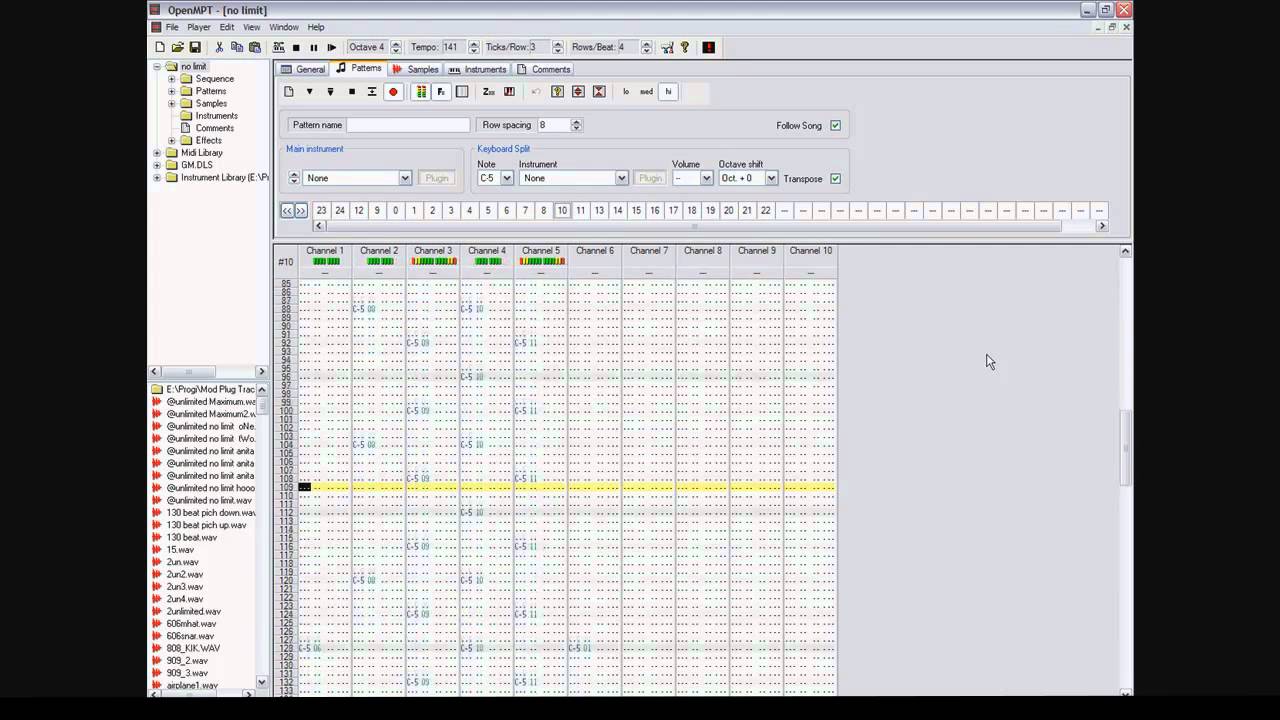Save the module with the floppy icon

click(x=195, y=47)
